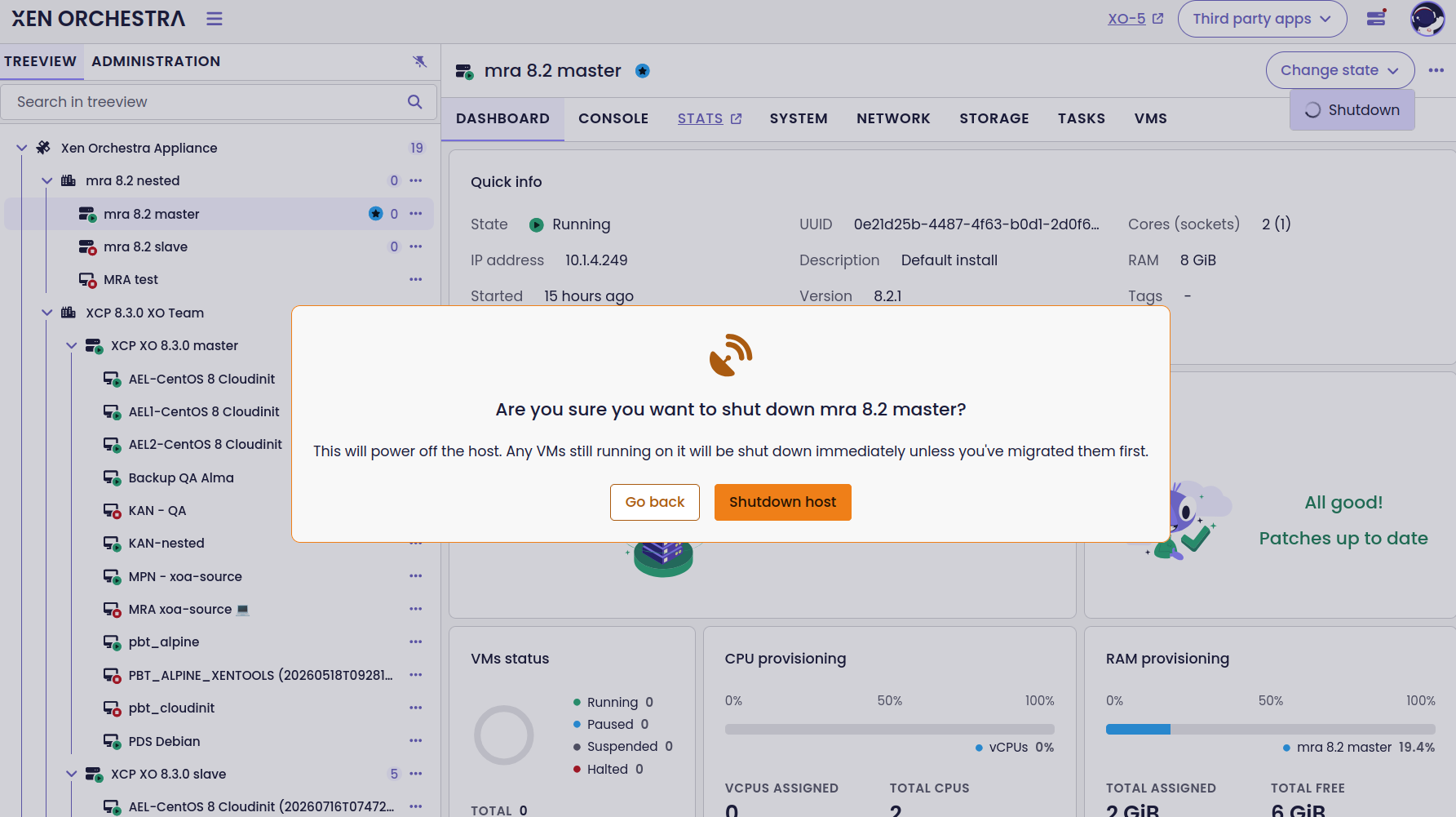Click the CPU provisioning progress bar
Screen dimensions: 1456x817
coord(889,729)
